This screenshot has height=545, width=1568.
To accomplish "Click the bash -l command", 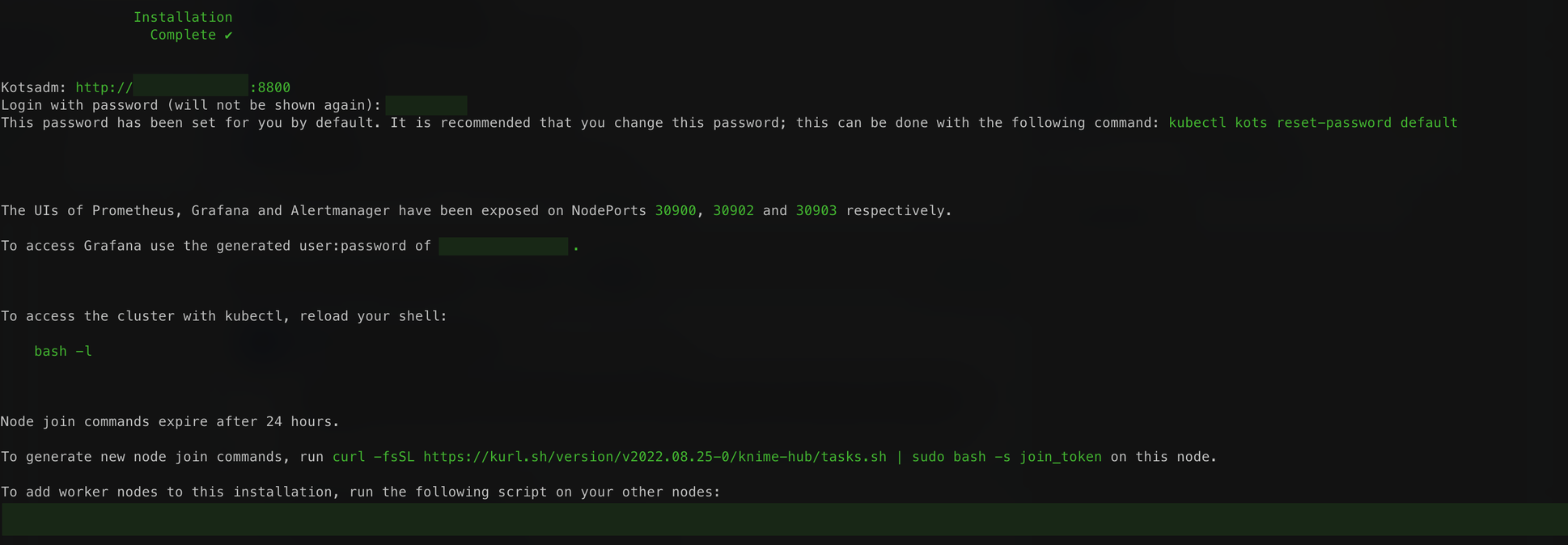I will coord(63,352).
